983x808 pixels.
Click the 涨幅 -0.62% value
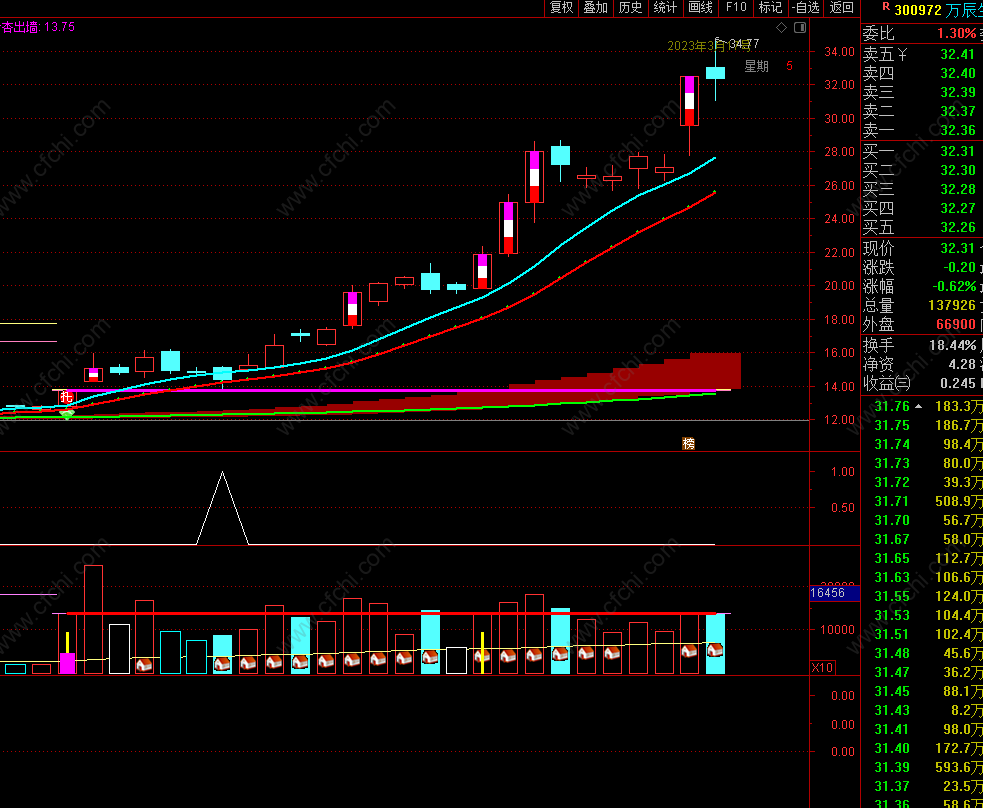(954, 286)
